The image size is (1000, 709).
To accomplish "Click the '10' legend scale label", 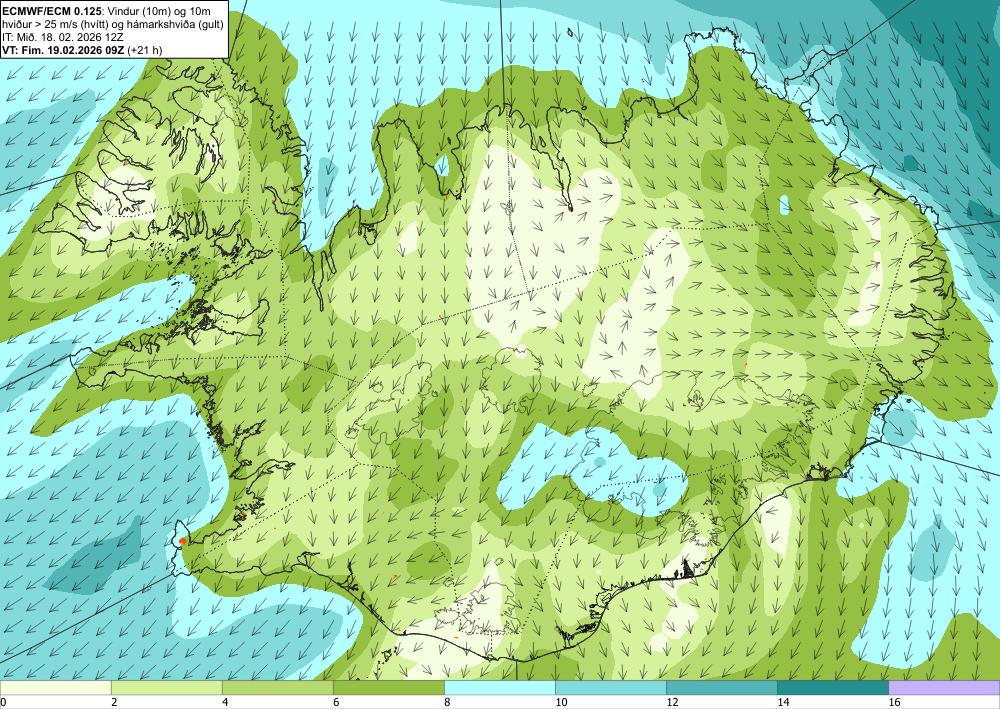I will pyautogui.click(x=560, y=702).
